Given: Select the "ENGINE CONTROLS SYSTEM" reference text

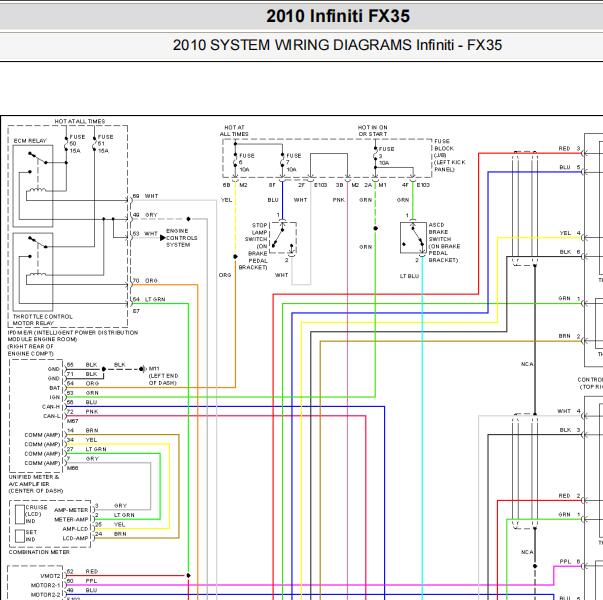Looking at the screenshot, I should click(182, 238).
